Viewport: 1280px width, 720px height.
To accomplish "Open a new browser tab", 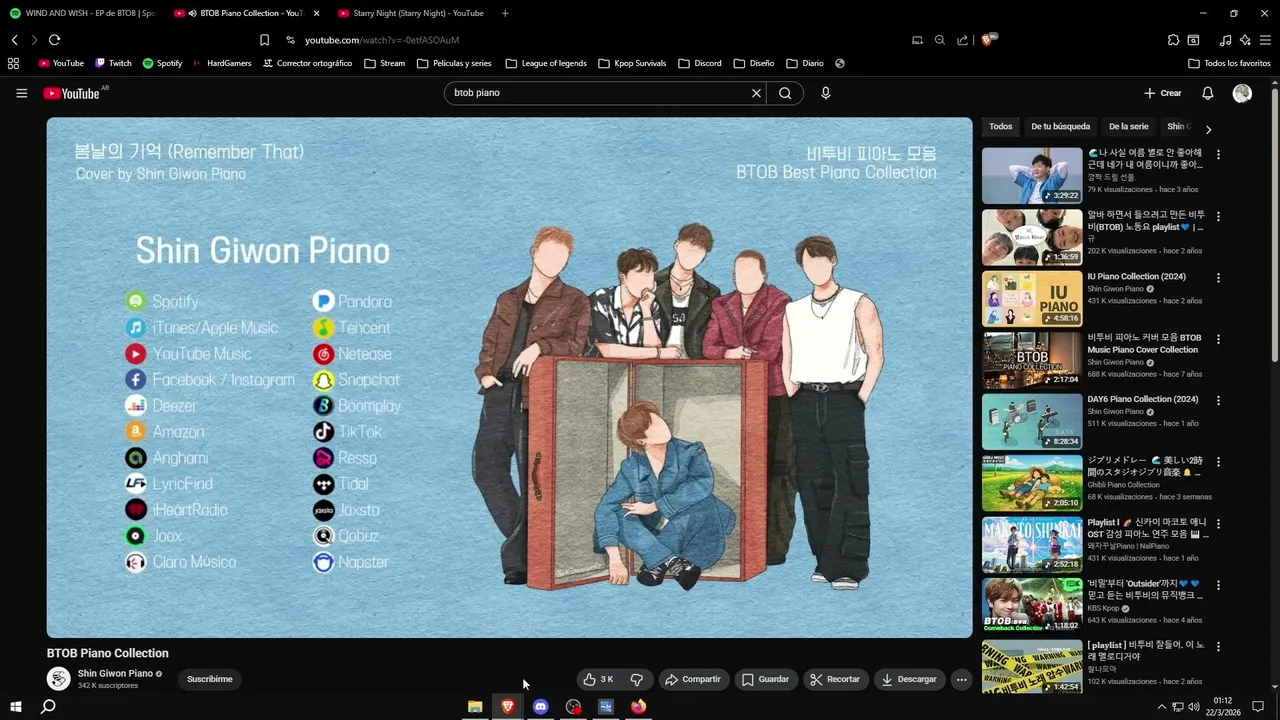I will (505, 13).
